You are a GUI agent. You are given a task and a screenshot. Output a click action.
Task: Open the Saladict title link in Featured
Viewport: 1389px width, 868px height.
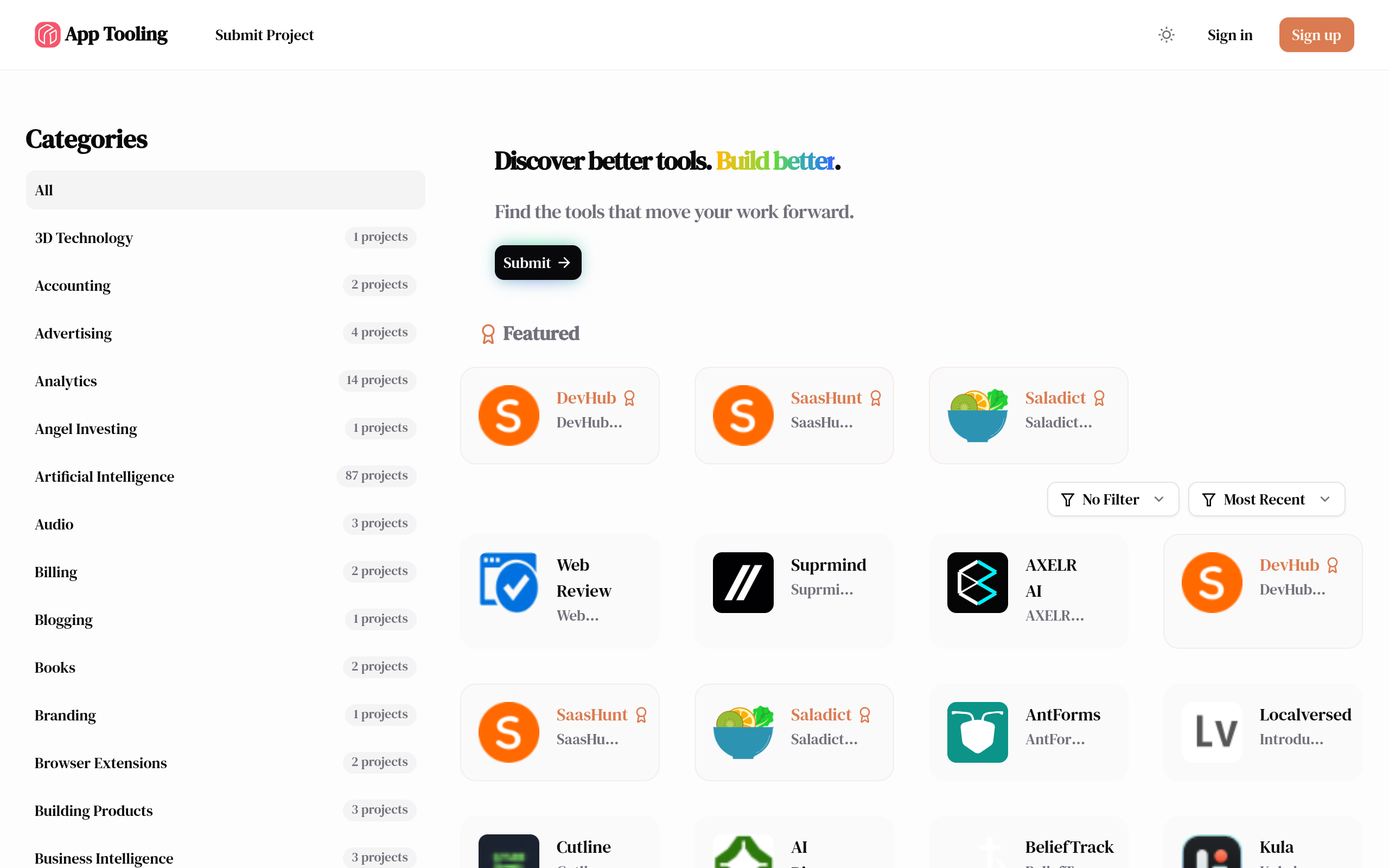pyautogui.click(x=1055, y=398)
